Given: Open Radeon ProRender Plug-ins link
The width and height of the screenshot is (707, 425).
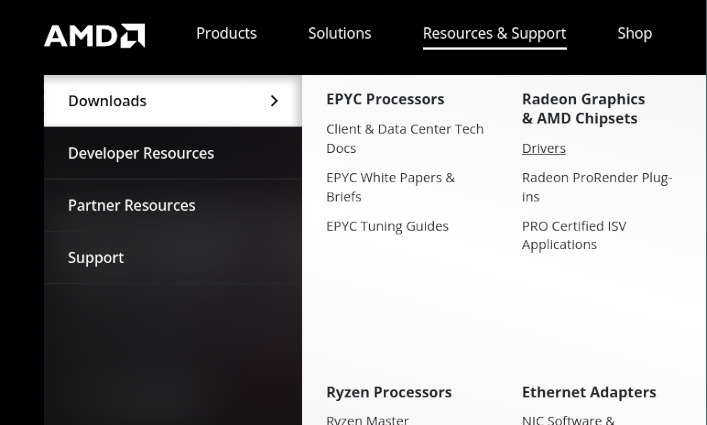Looking at the screenshot, I should tap(597, 187).
